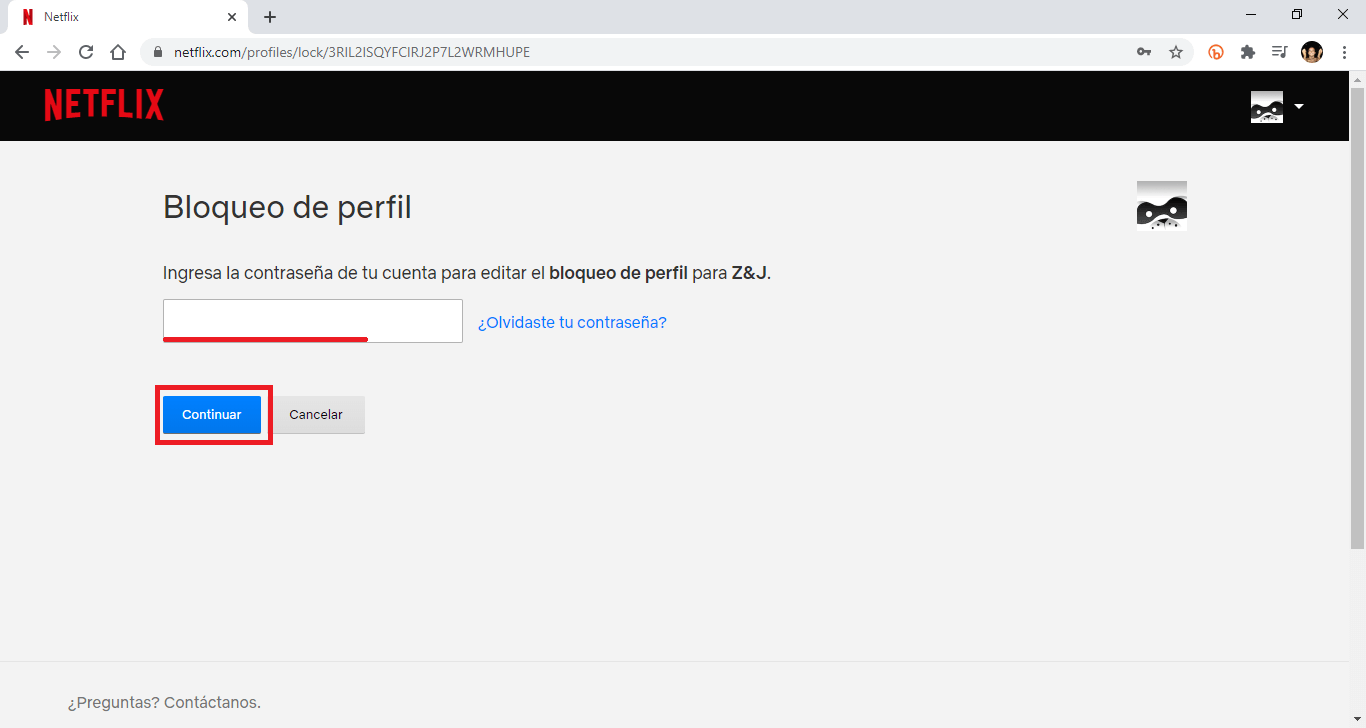Click the Netflix logo in the header
Screen dimensions: 1366x728
tap(104, 105)
